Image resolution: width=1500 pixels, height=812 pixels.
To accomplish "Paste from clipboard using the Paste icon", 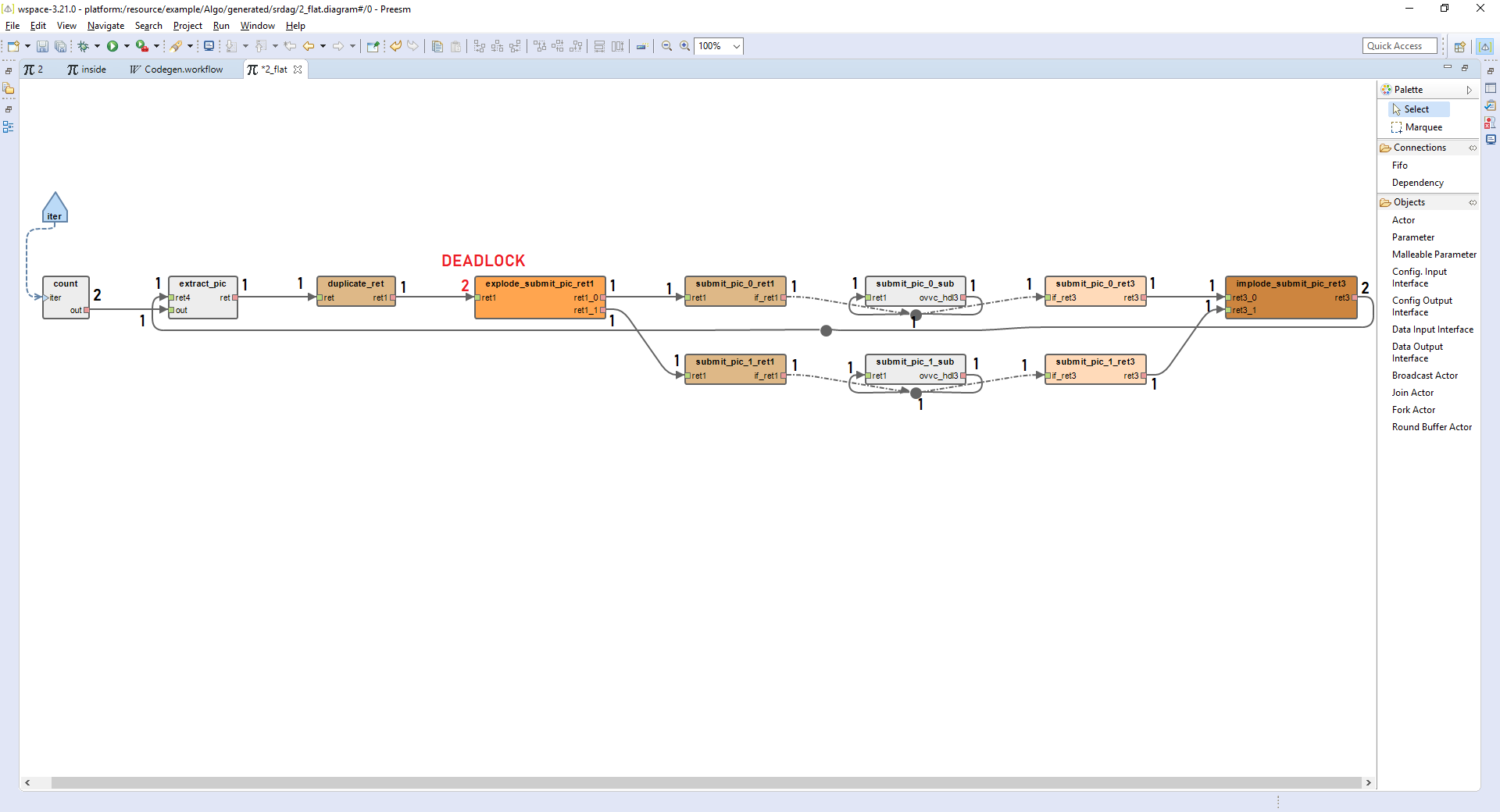I will (x=455, y=46).
